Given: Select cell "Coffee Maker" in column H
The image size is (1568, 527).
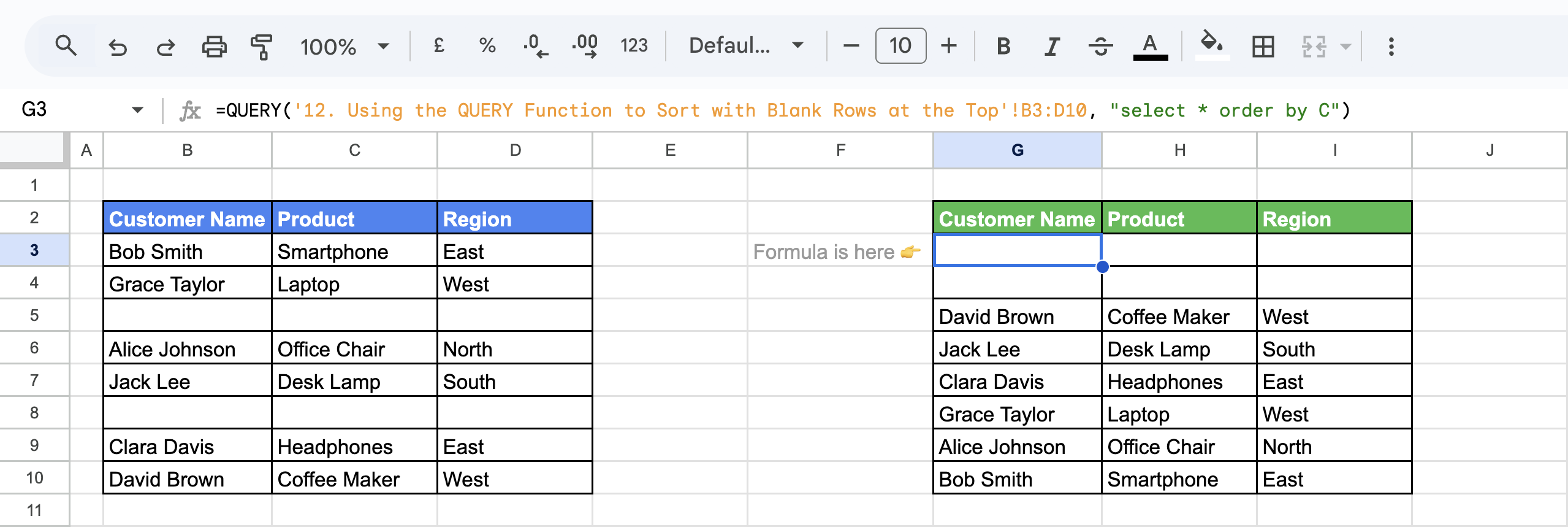Looking at the screenshot, I should [1179, 315].
